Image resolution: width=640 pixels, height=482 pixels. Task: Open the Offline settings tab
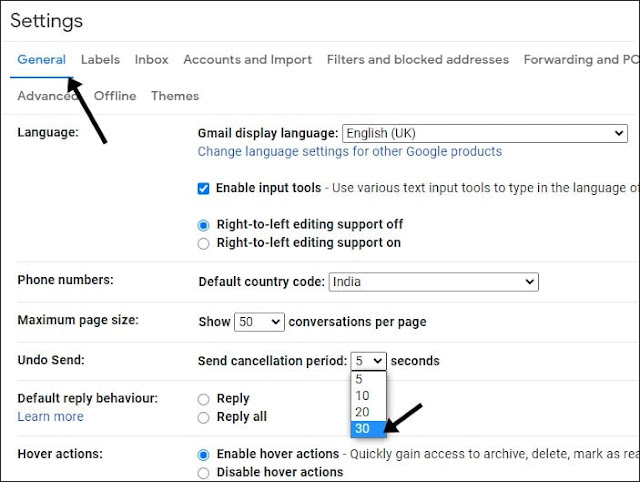115,96
